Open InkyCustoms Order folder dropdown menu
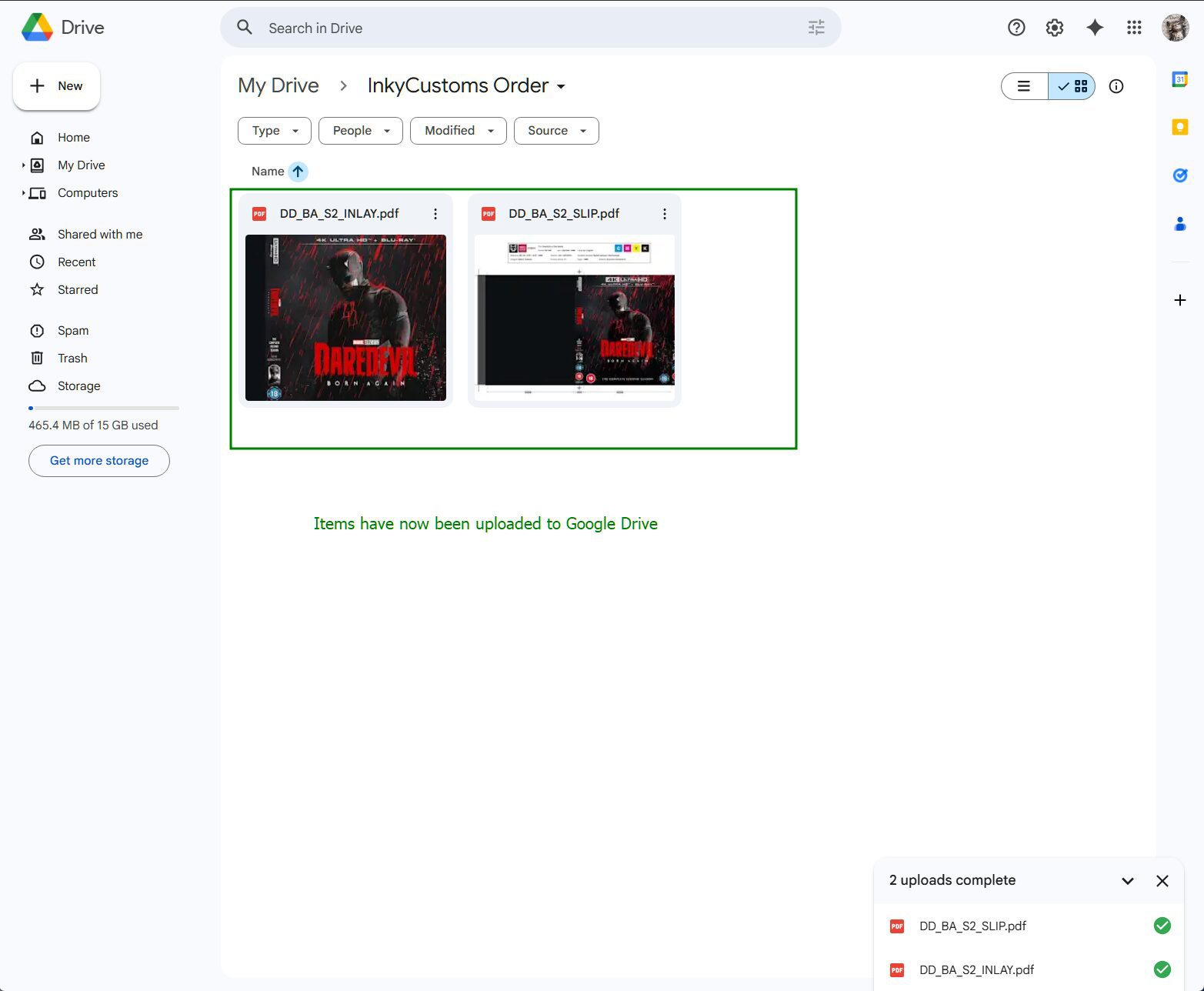This screenshot has height=991, width=1204. (561, 86)
